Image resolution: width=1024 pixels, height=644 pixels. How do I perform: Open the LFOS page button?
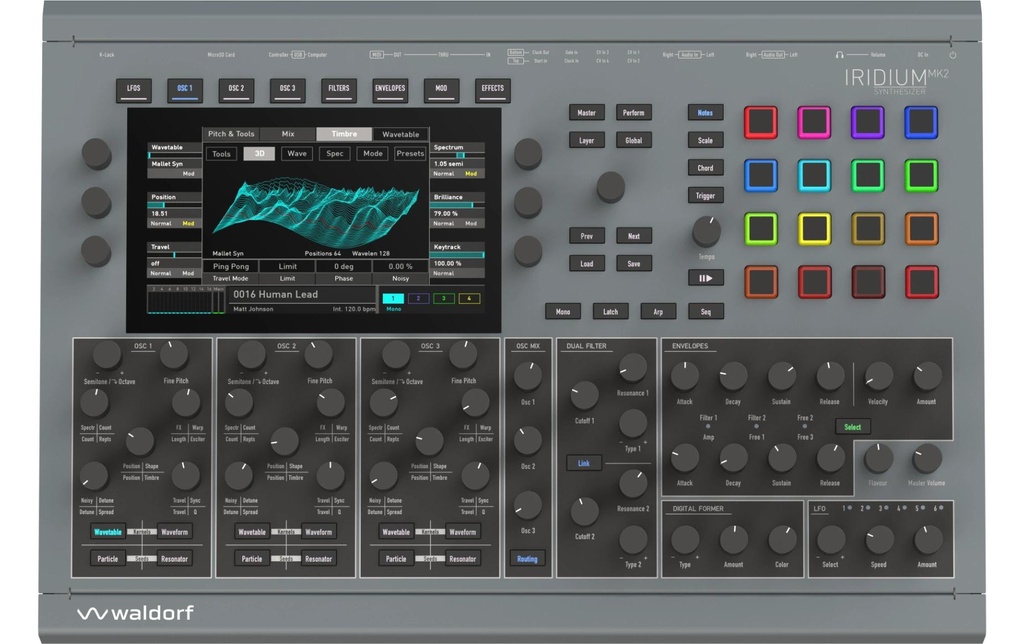pyautogui.click(x=134, y=89)
